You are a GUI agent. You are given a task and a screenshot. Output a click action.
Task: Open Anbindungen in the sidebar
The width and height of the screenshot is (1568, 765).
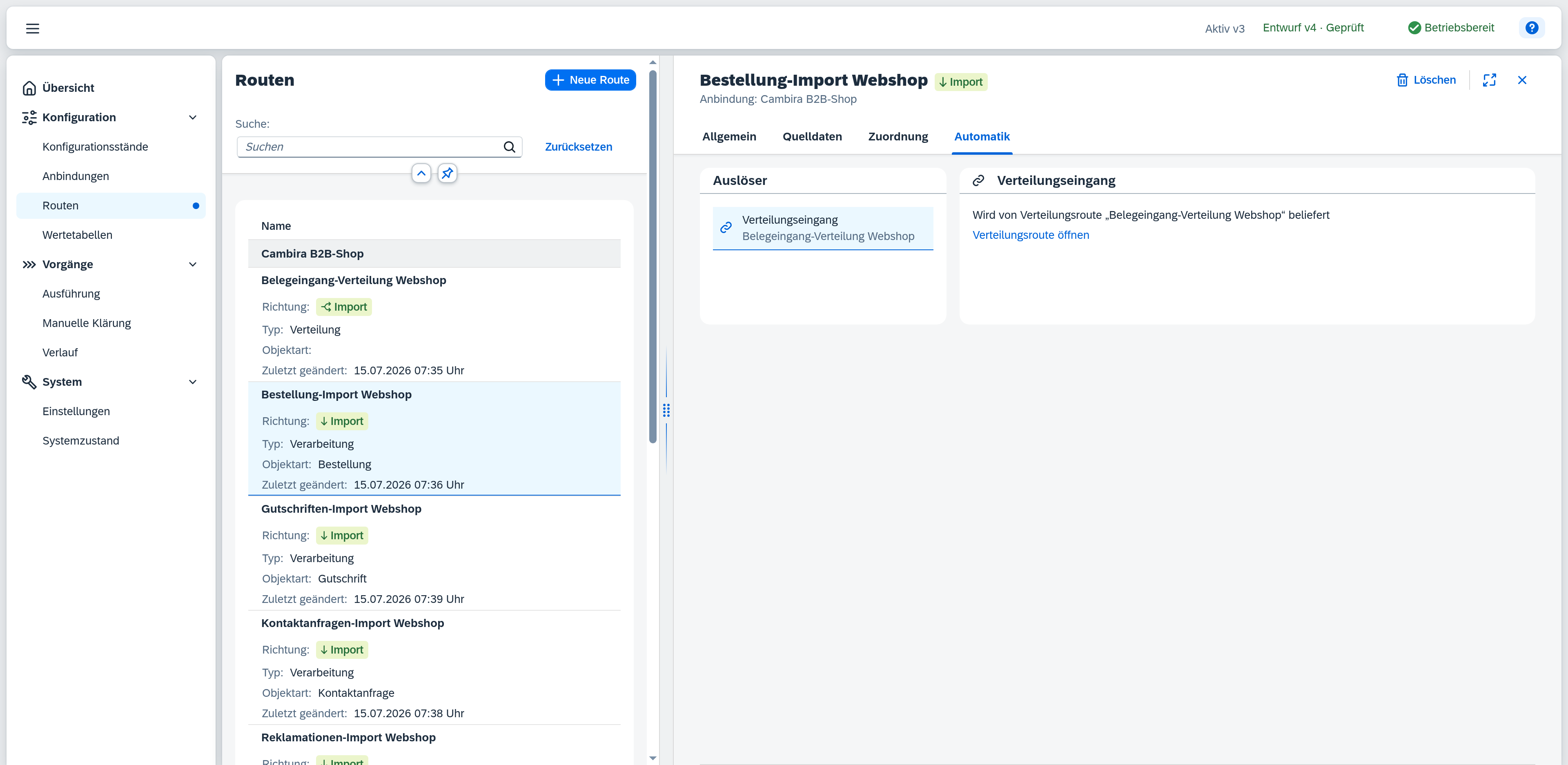pyautogui.click(x=111, y=176)
